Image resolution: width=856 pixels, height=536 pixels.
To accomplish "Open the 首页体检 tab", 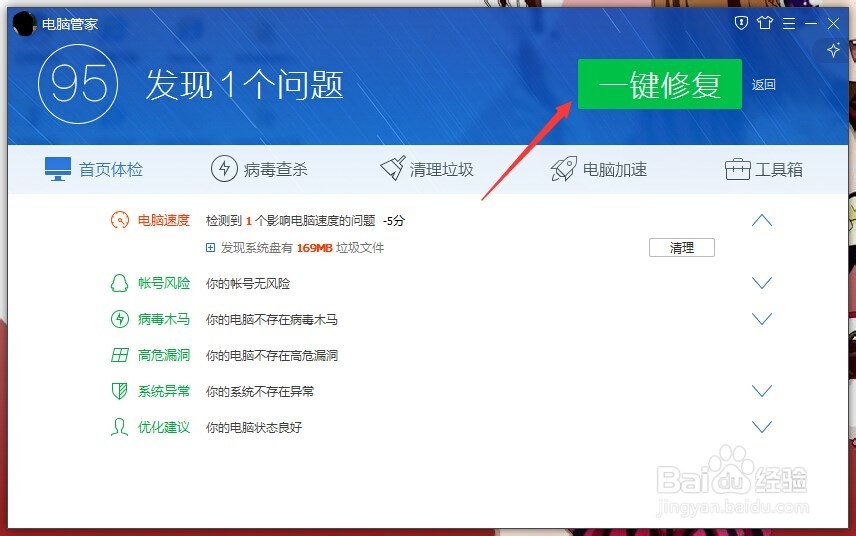I will 94,169.
